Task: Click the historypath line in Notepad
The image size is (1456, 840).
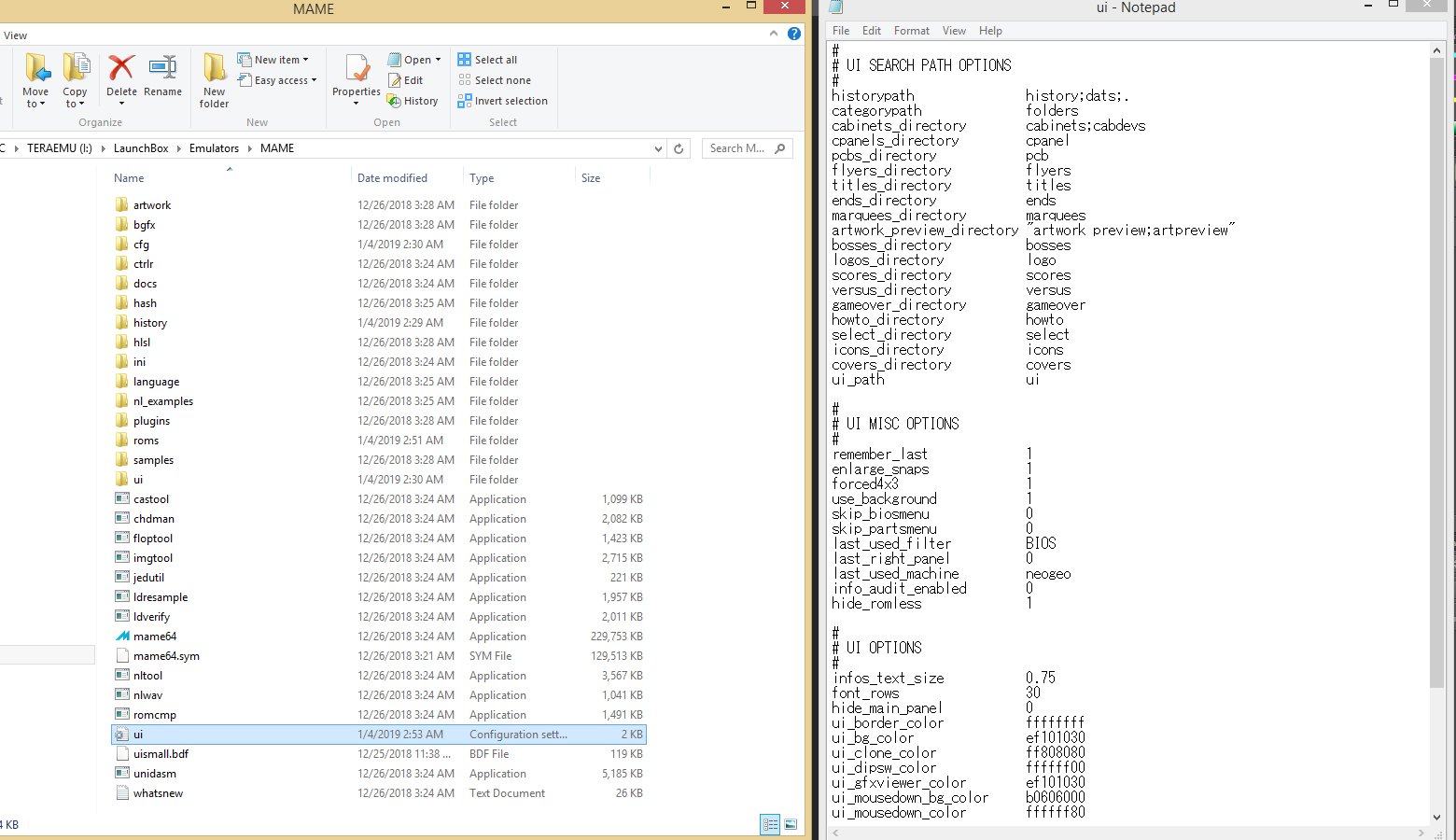Action: (981, 95)
